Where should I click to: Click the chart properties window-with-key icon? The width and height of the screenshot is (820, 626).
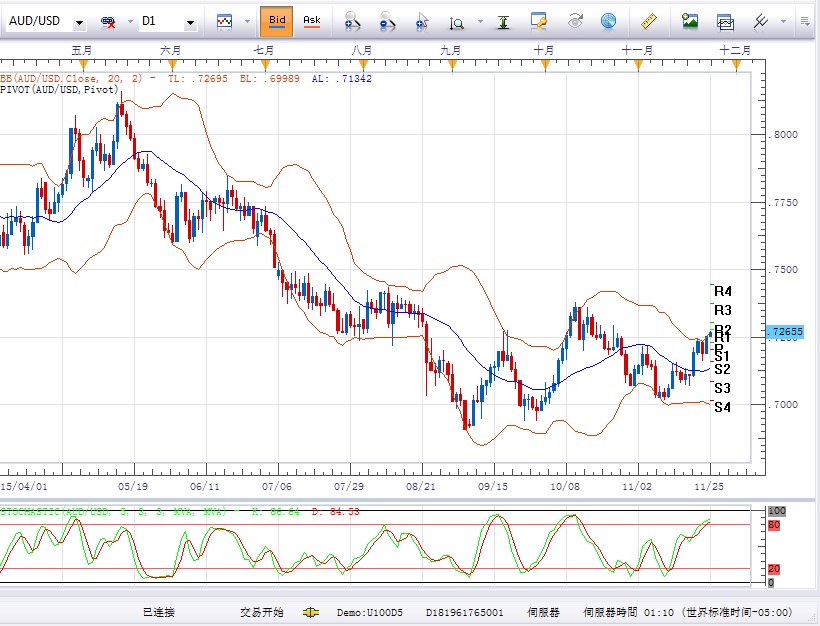[539, 20]
